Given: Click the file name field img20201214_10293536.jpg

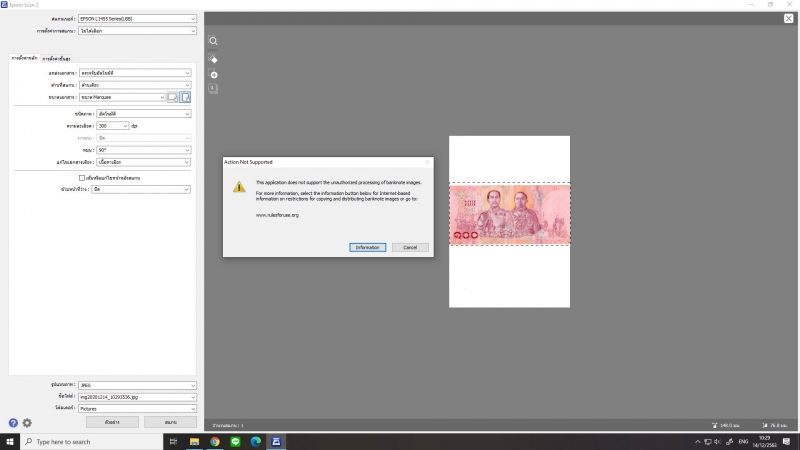Looking at the screenshot, I should point(137,397).
